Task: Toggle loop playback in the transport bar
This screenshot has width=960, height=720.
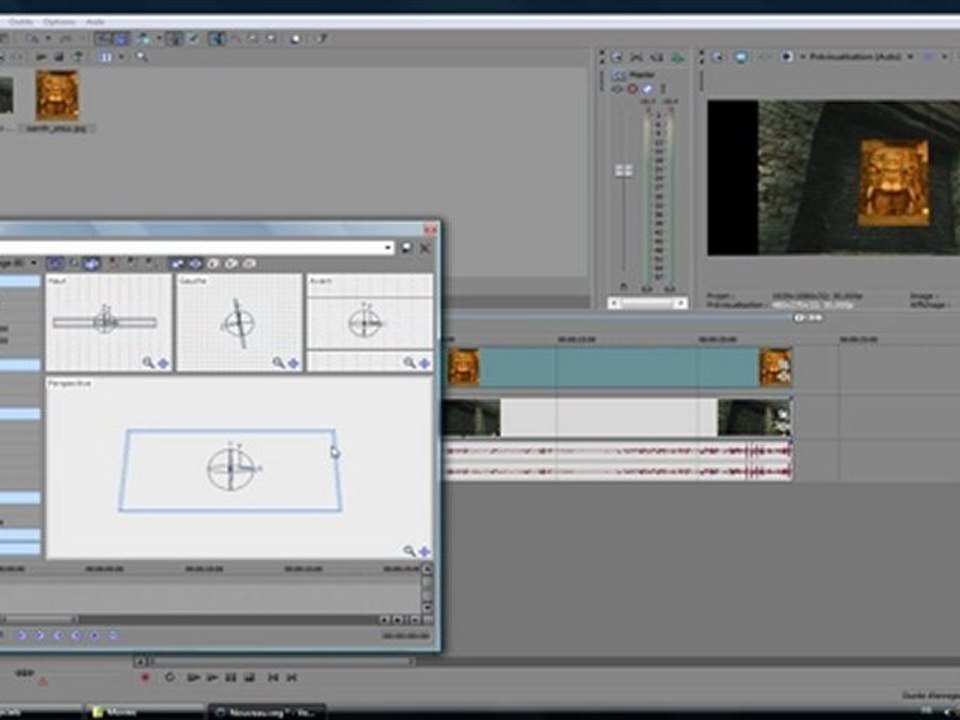Action: click(x=170, y=677)
